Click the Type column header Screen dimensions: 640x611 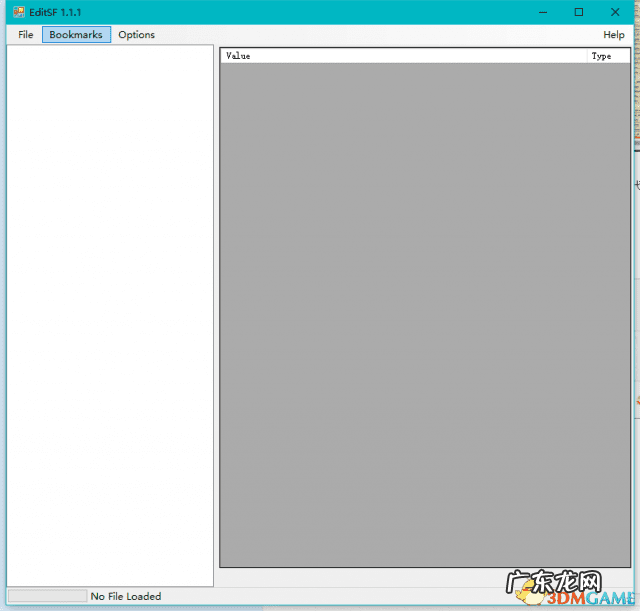pyautogui.click(x=607, y=56)
